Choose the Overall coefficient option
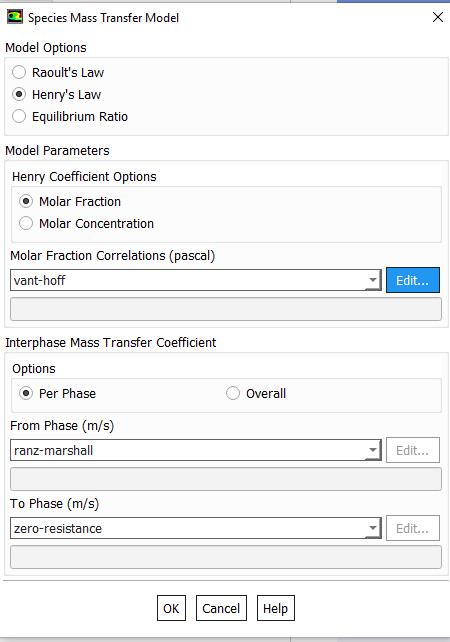 click(x=233, y=393)
